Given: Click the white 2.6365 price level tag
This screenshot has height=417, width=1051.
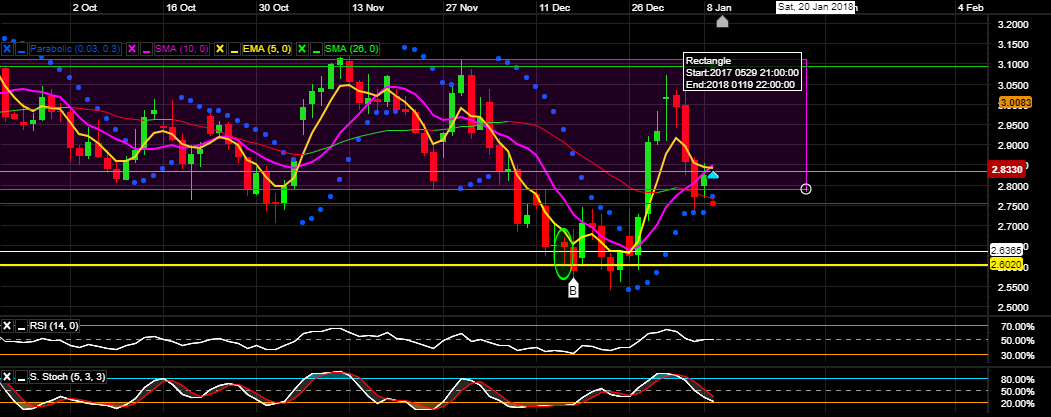Looking at the screenshot, I should (x=1006, y=251).
